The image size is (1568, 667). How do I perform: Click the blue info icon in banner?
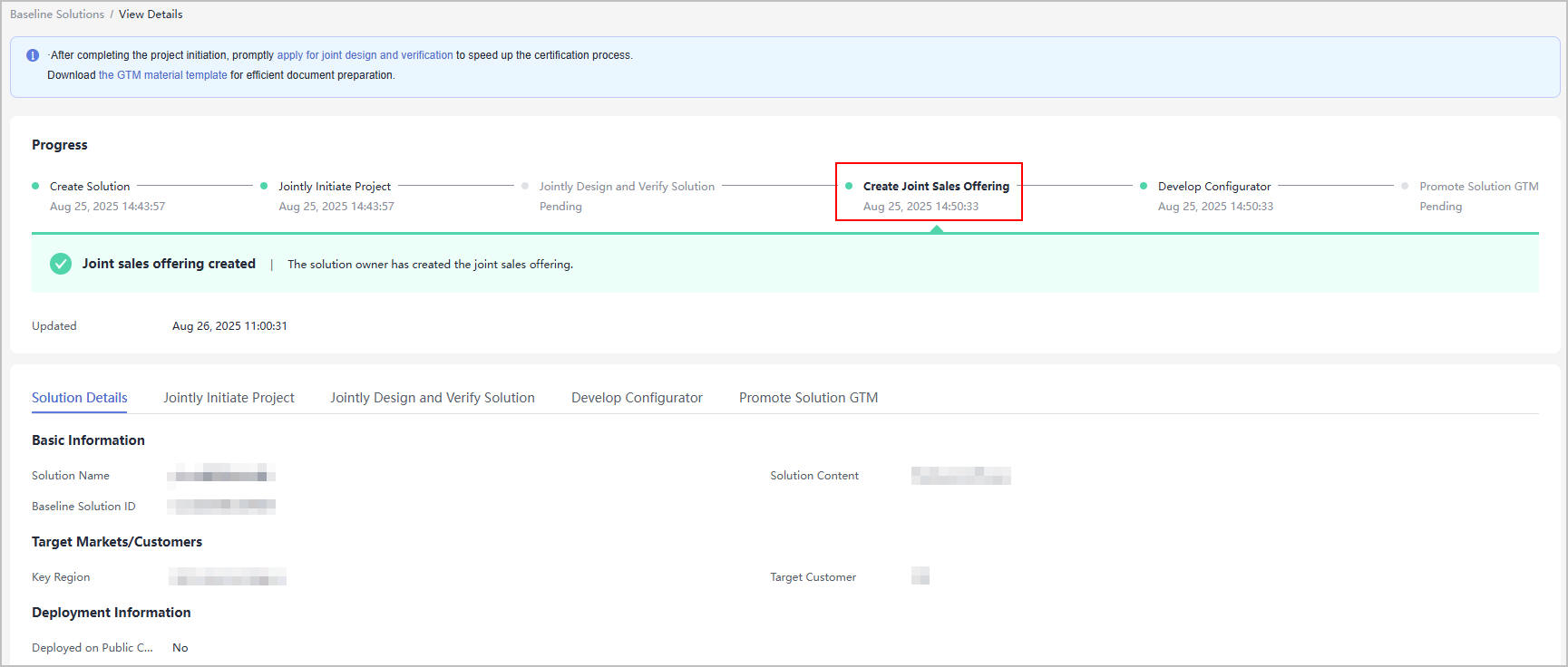33,55
